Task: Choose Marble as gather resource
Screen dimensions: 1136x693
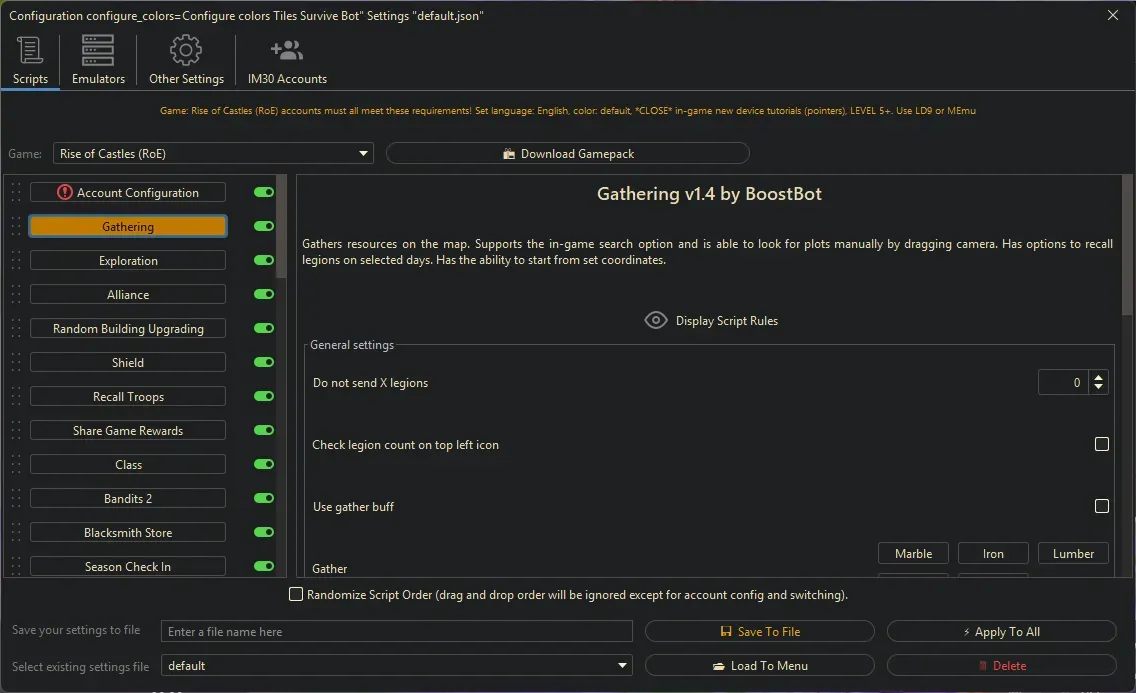Action: [913, 553]
